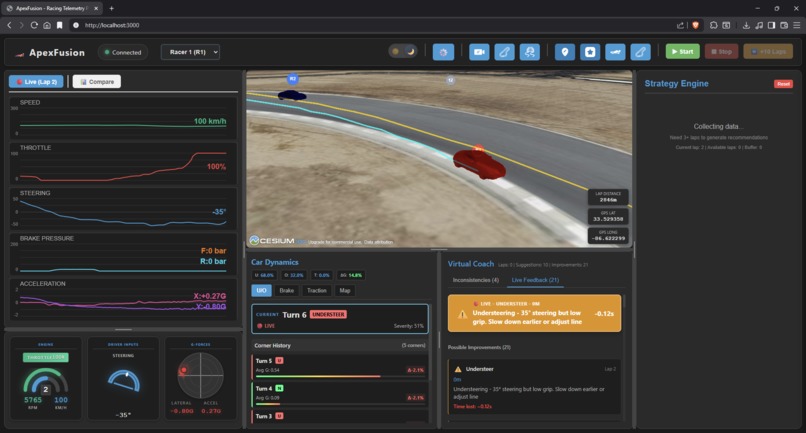
Task: Click the race car silhouette icon
Action: pyautogui.click(x=615, y=52)
